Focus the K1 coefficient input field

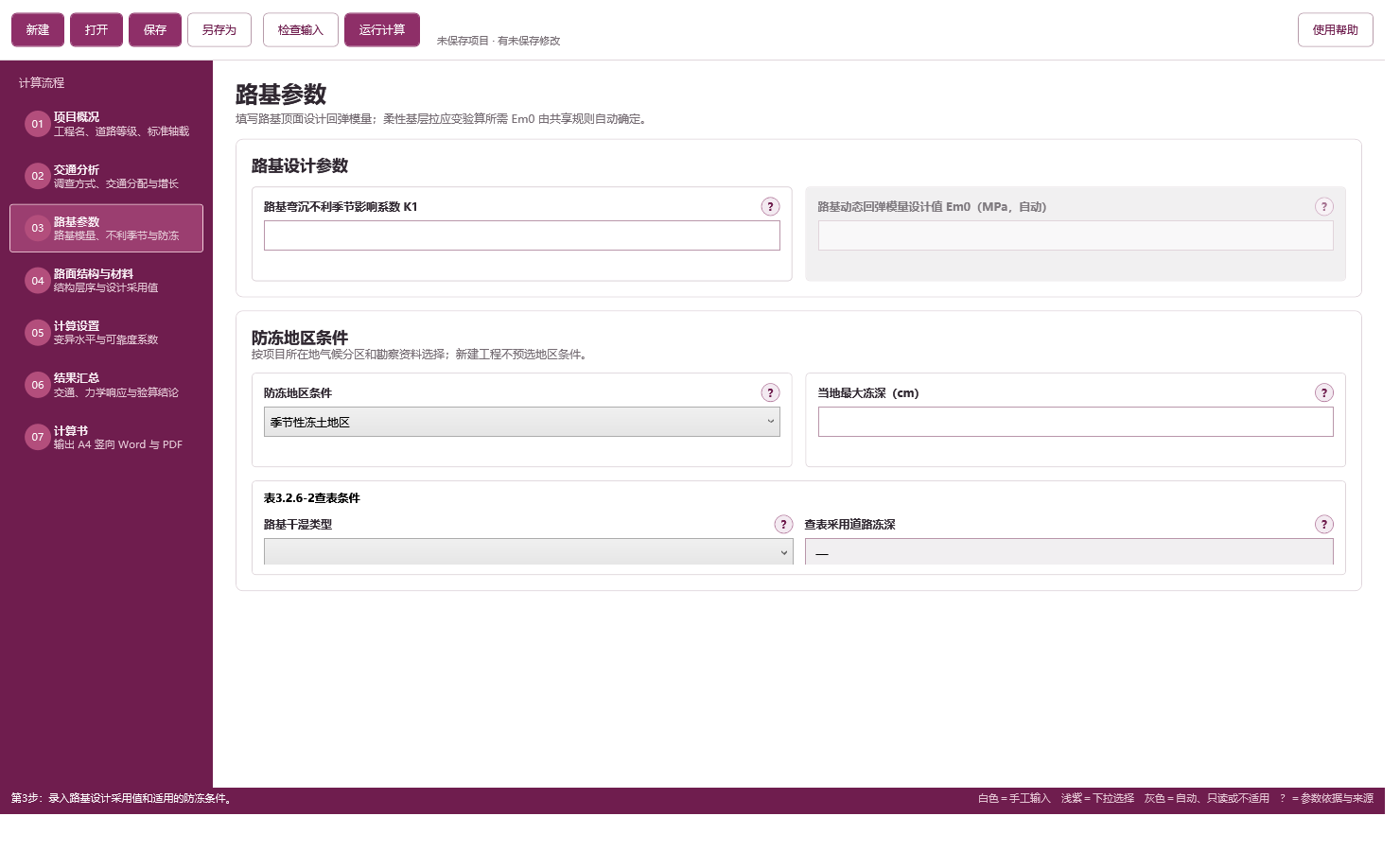click(522, 235)
